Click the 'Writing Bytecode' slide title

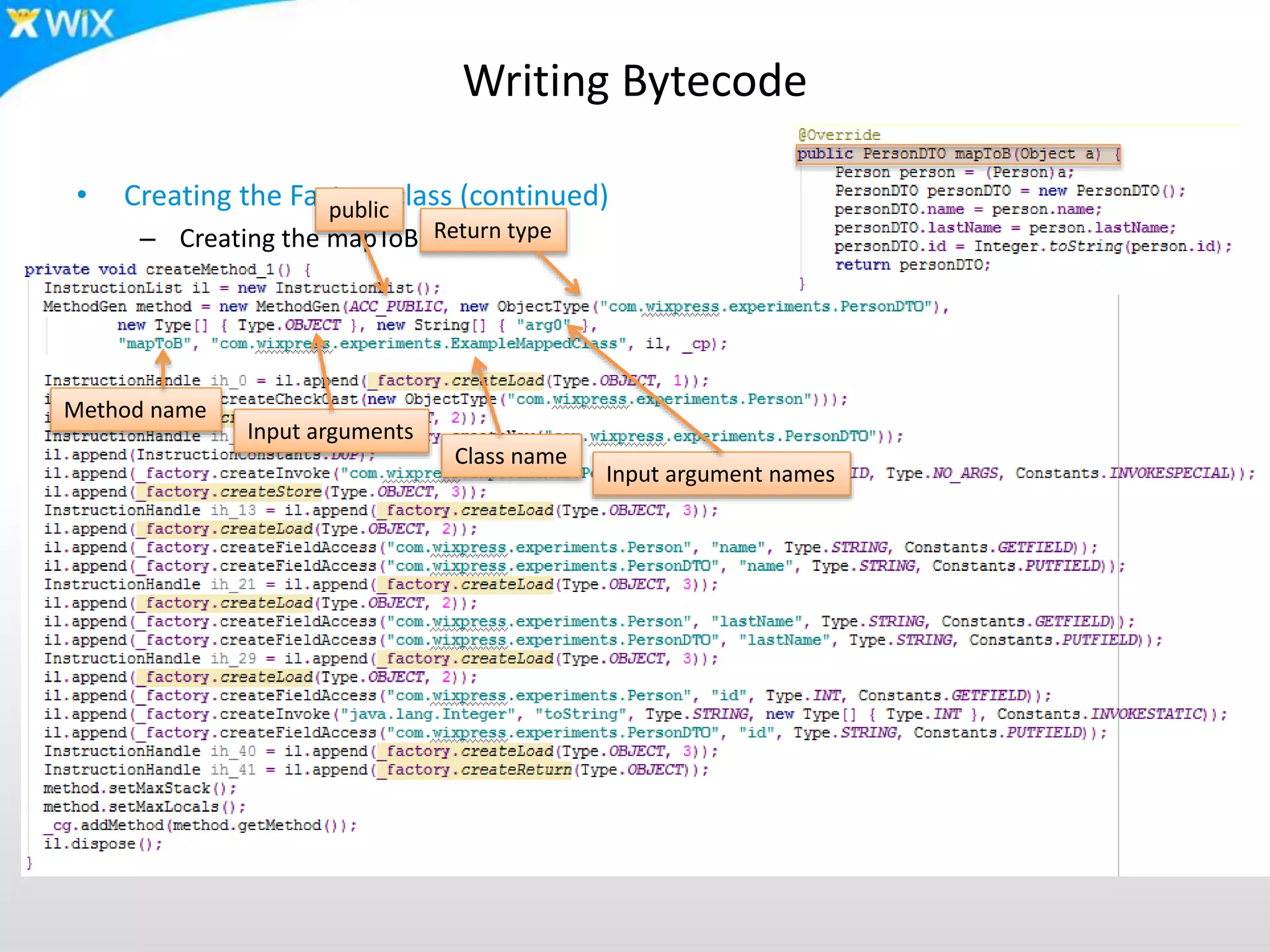coord(635,81)
